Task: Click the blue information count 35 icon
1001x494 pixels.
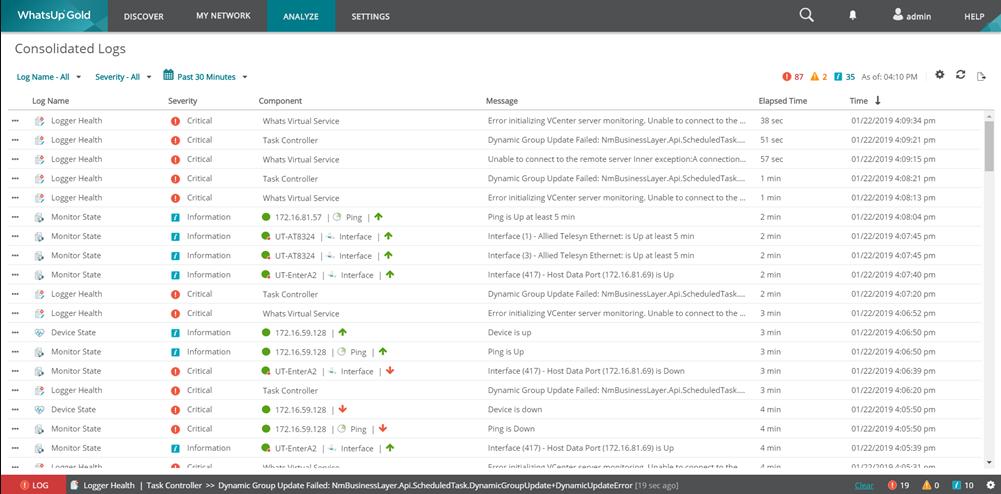Action: coord(840,77)
